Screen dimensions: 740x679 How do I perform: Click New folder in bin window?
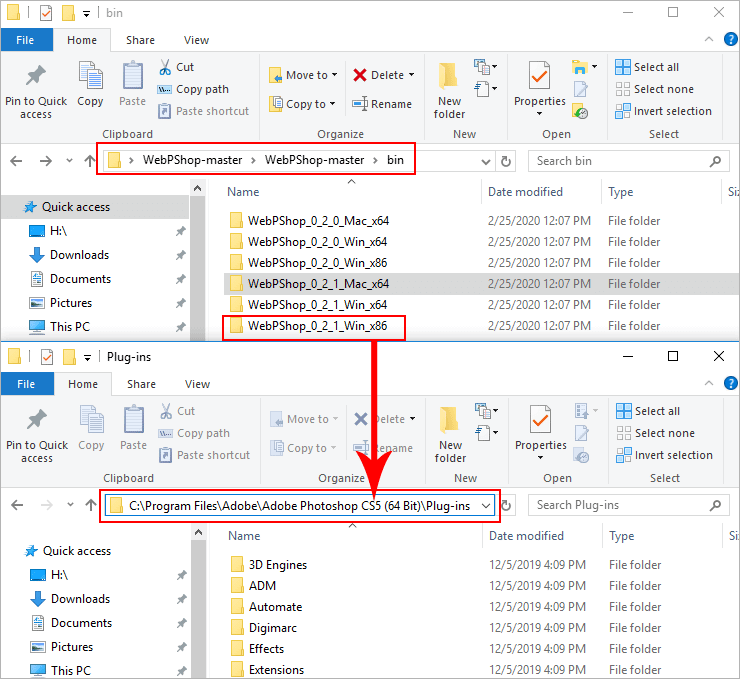[x=449, y=92]
